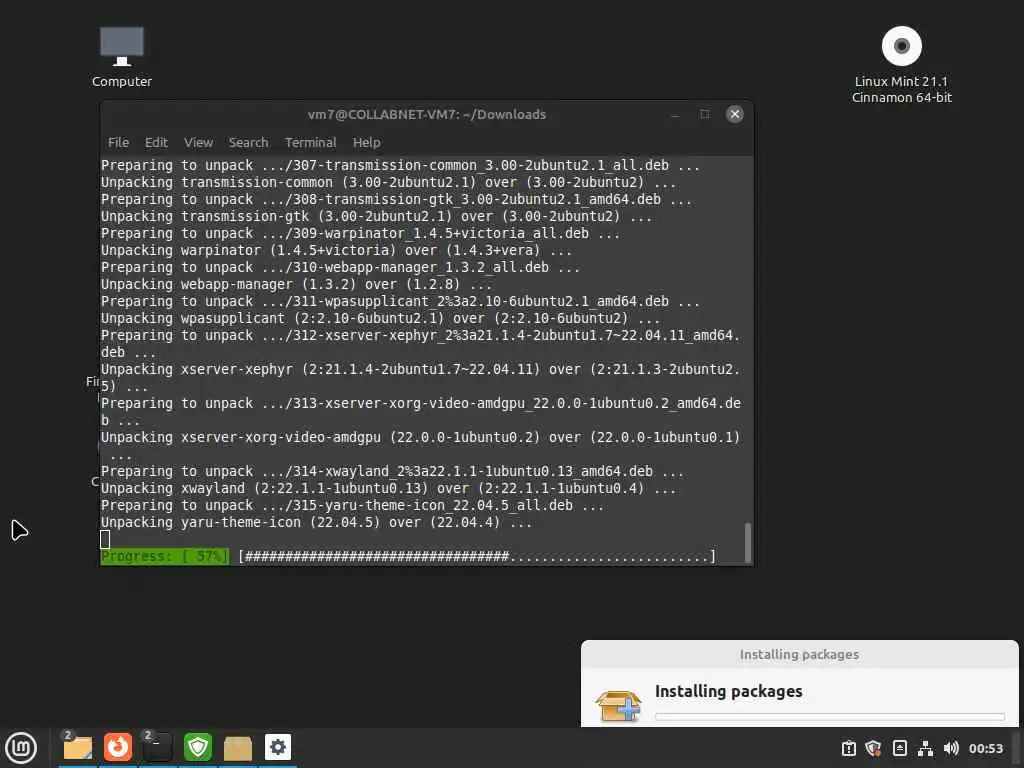
Task: Click the Installing packages notification progress bar
Action: coord(829,716)
